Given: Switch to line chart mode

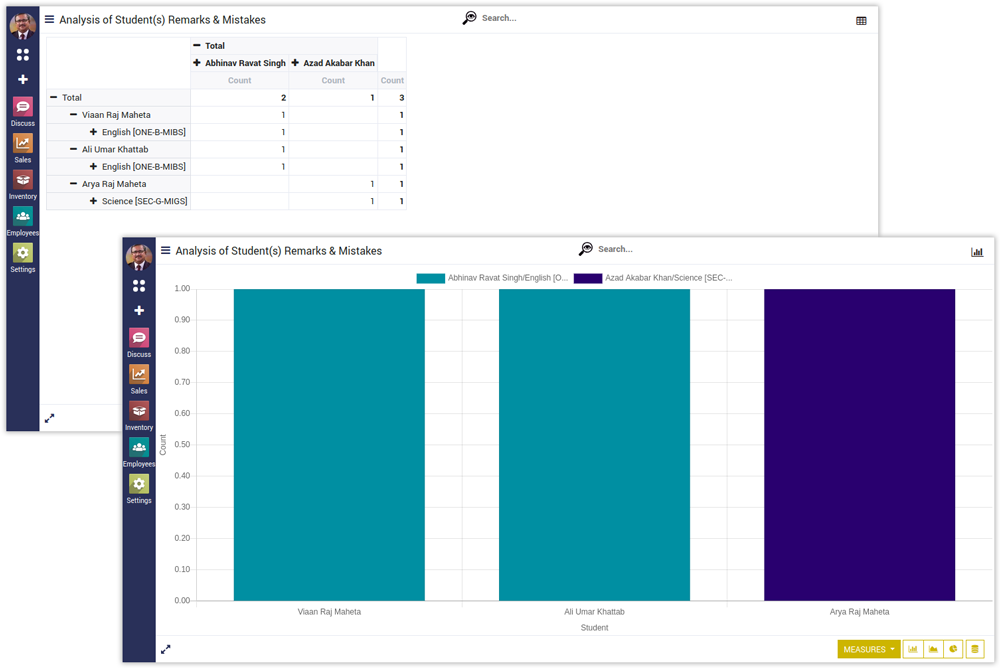Looking at the screenshot, I should pyautogui.click(x=933, y=649).
